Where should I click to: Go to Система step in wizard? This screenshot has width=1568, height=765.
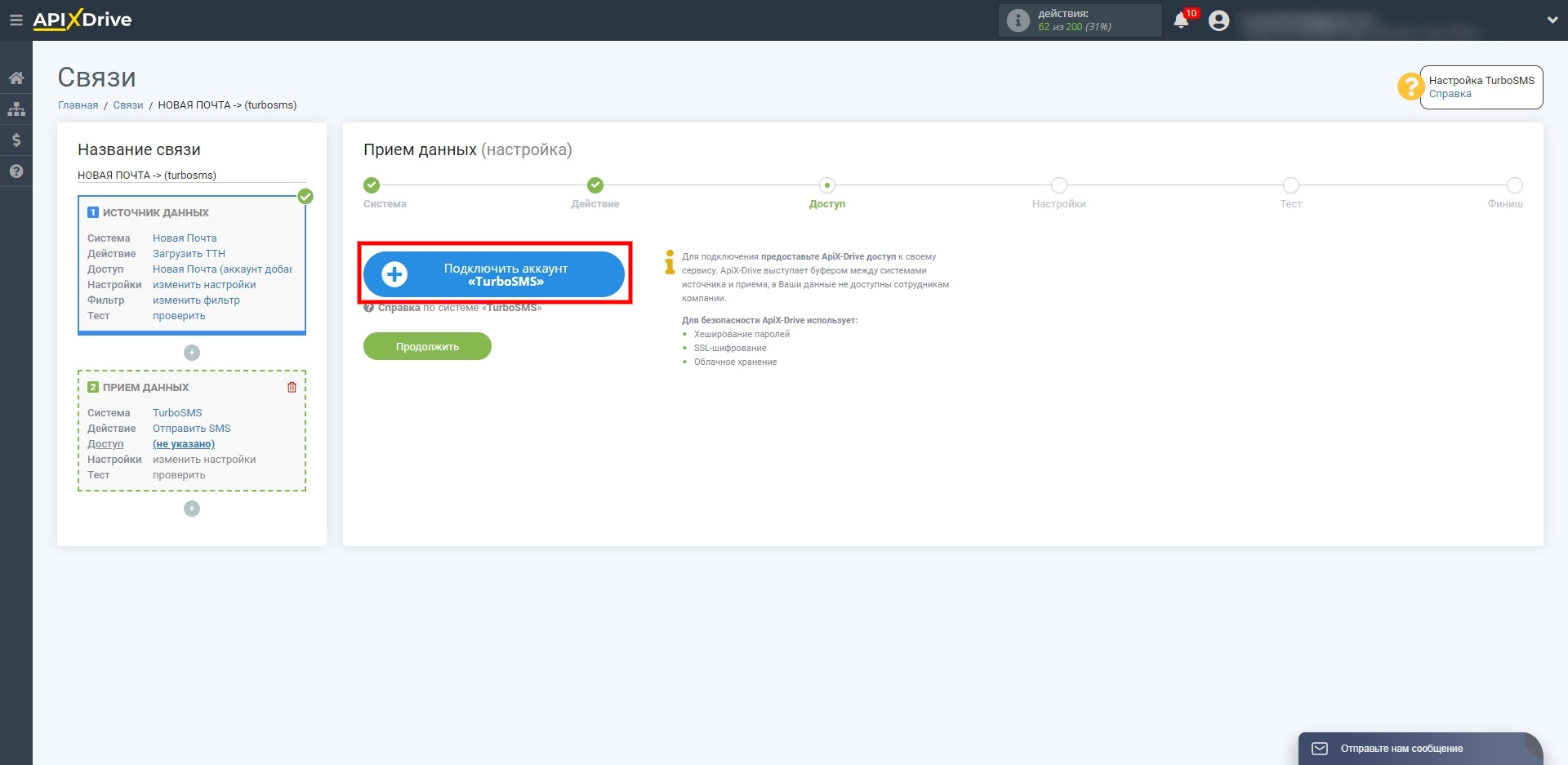point(372,185)
